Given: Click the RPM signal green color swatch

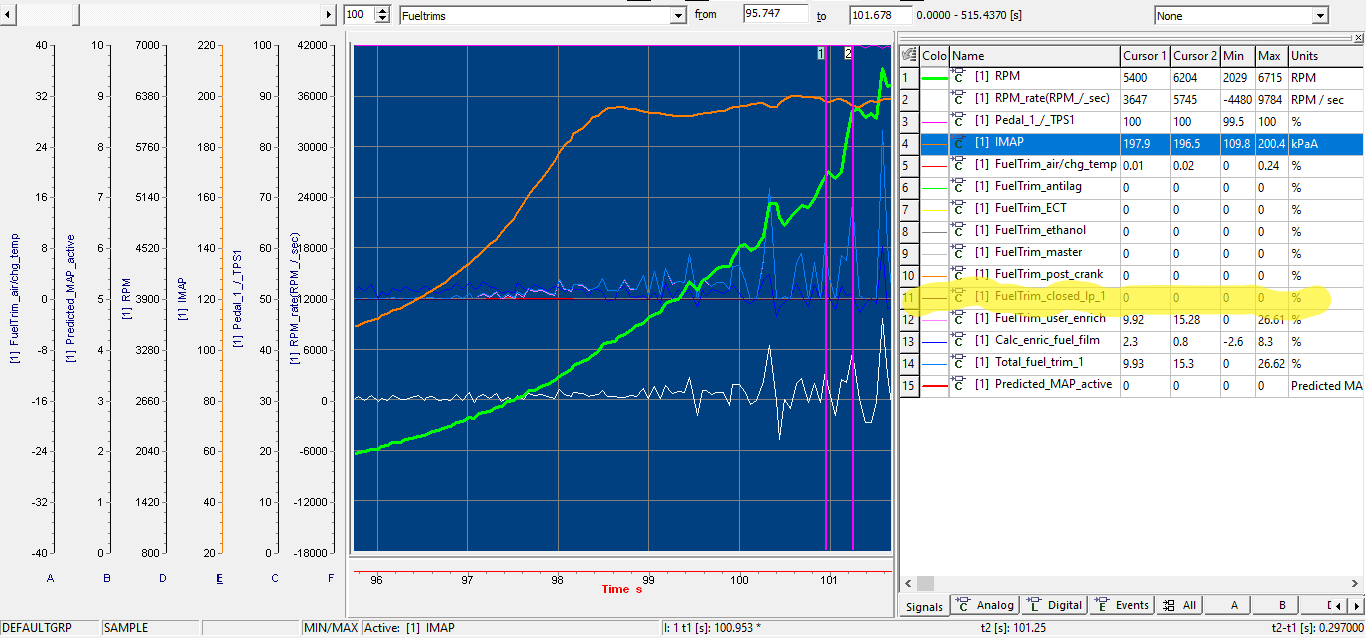Looking at the screenshot, I should click(934, 77).
